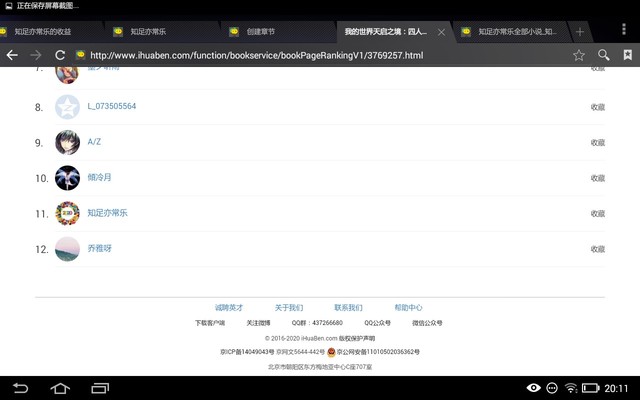Bookmark this page with star icon
Viewport: 640px width, 400px height.
click(578, 55)
